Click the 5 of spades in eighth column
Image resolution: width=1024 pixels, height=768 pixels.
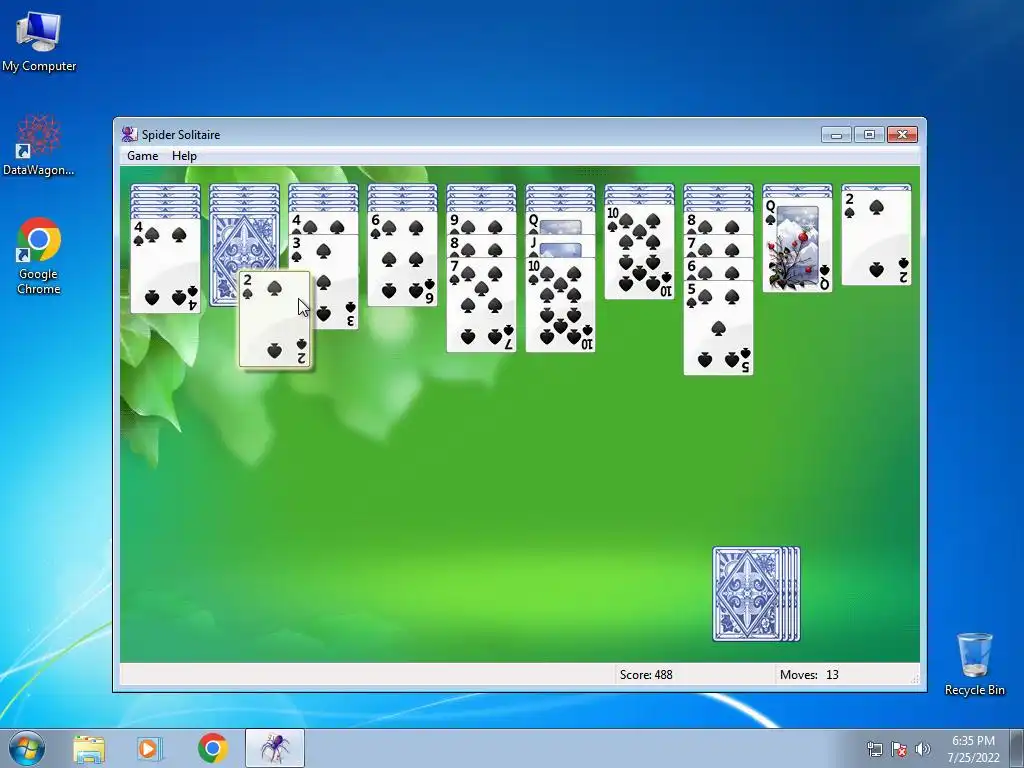[x=718, y=328]
